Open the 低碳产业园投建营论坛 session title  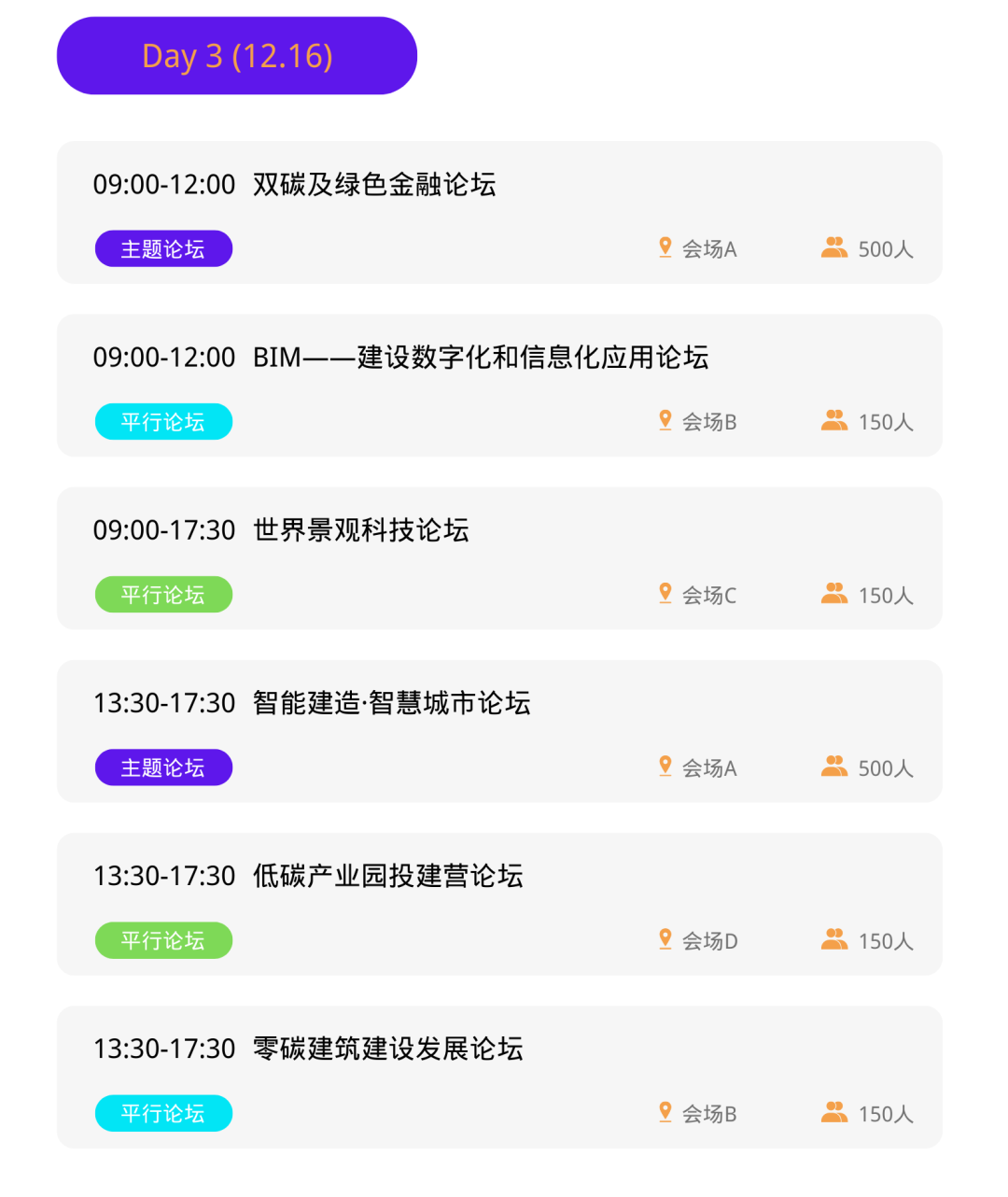pyautogui.click(x=388, y=876)
